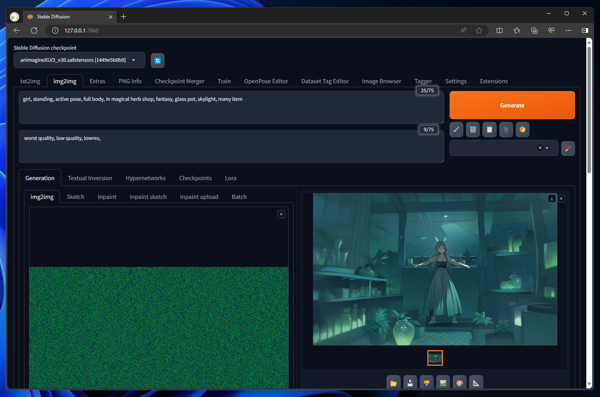The height and width of the screenshot is (397, 600).
Task: Open a new browser tab
Action: [123, 16]
